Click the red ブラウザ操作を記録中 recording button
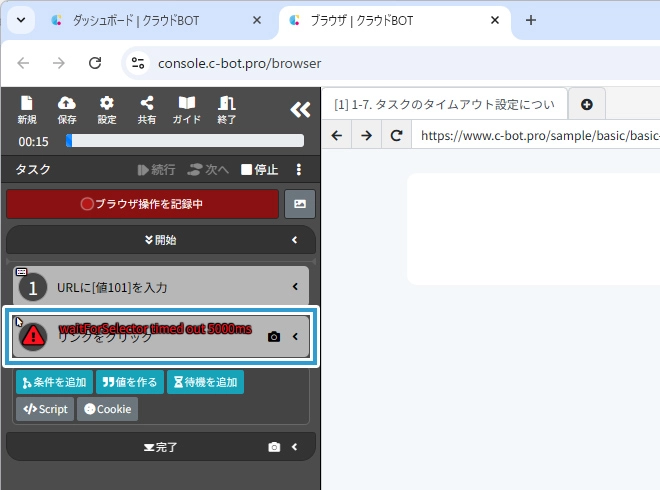 tap(142, 204)
